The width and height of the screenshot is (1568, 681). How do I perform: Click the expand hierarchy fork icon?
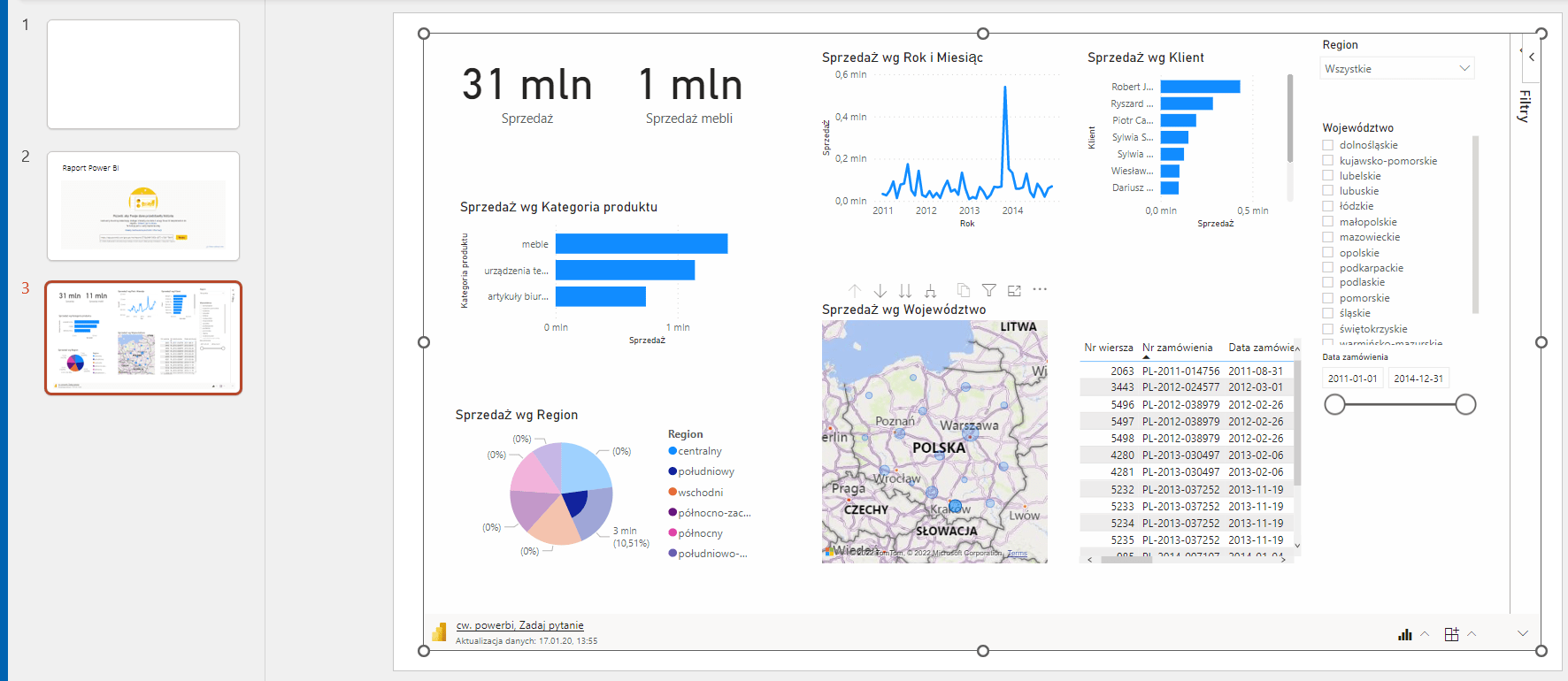pyautogui.click(x=930, y=290)
